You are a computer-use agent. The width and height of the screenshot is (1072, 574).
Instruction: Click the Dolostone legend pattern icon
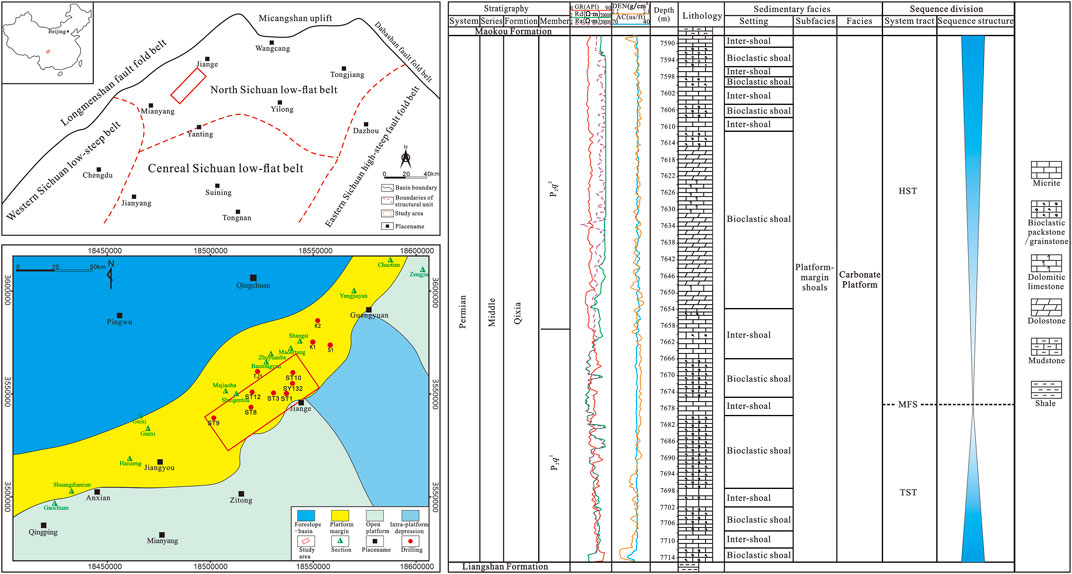coord(1046,305)
